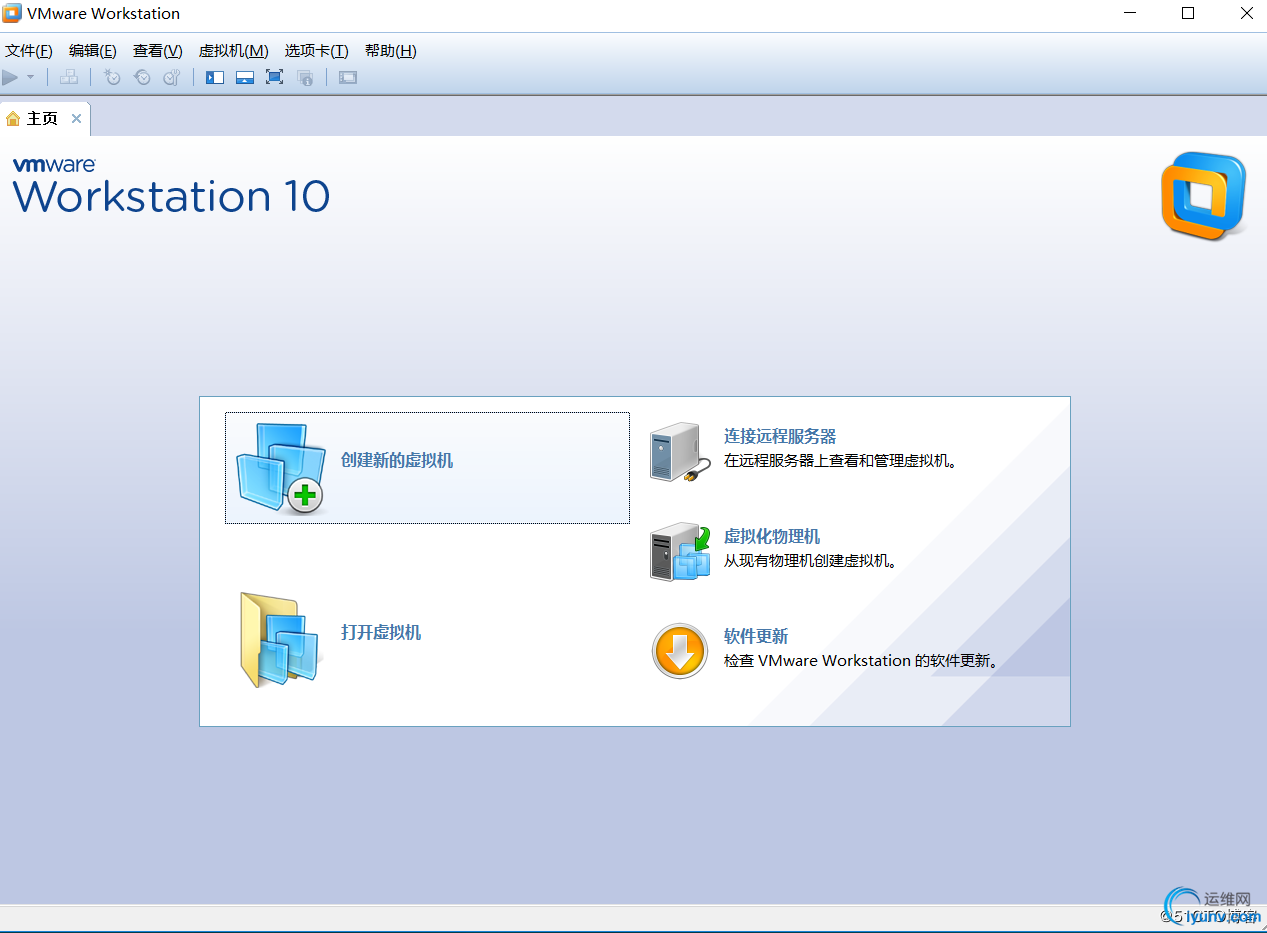Click the home icon on 主页 tab
This screenshot has width=1267, height=933.
(x=13, y=119)
